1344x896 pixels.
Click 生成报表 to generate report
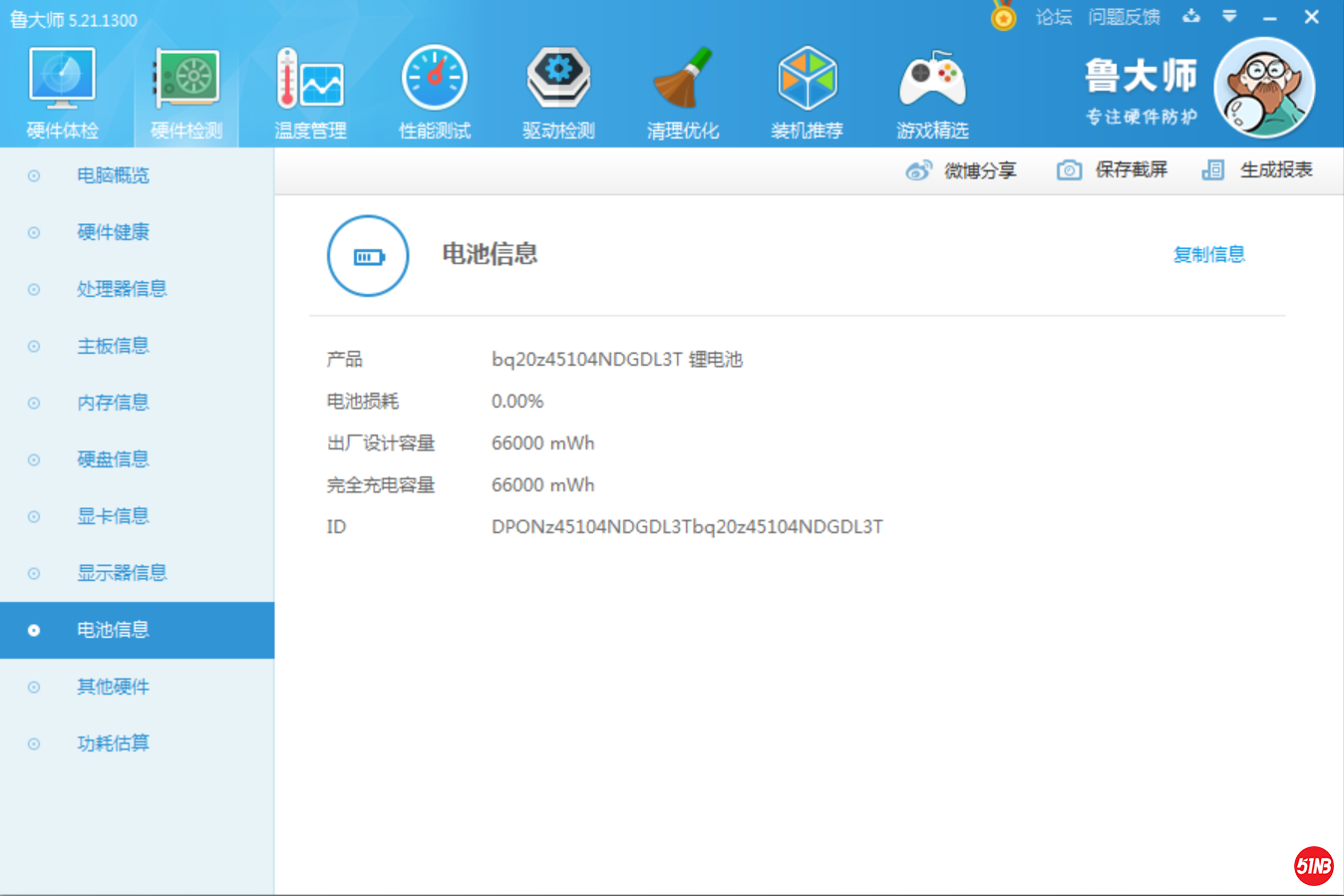1257,170
